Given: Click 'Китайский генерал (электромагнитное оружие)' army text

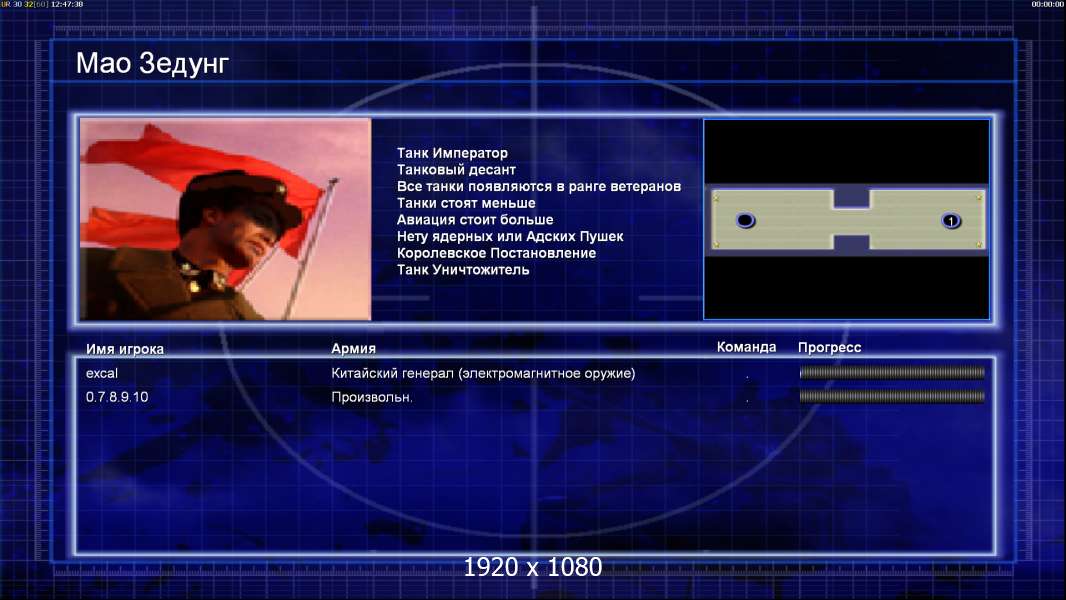Looking at the screenshot, I should (483, 373).
